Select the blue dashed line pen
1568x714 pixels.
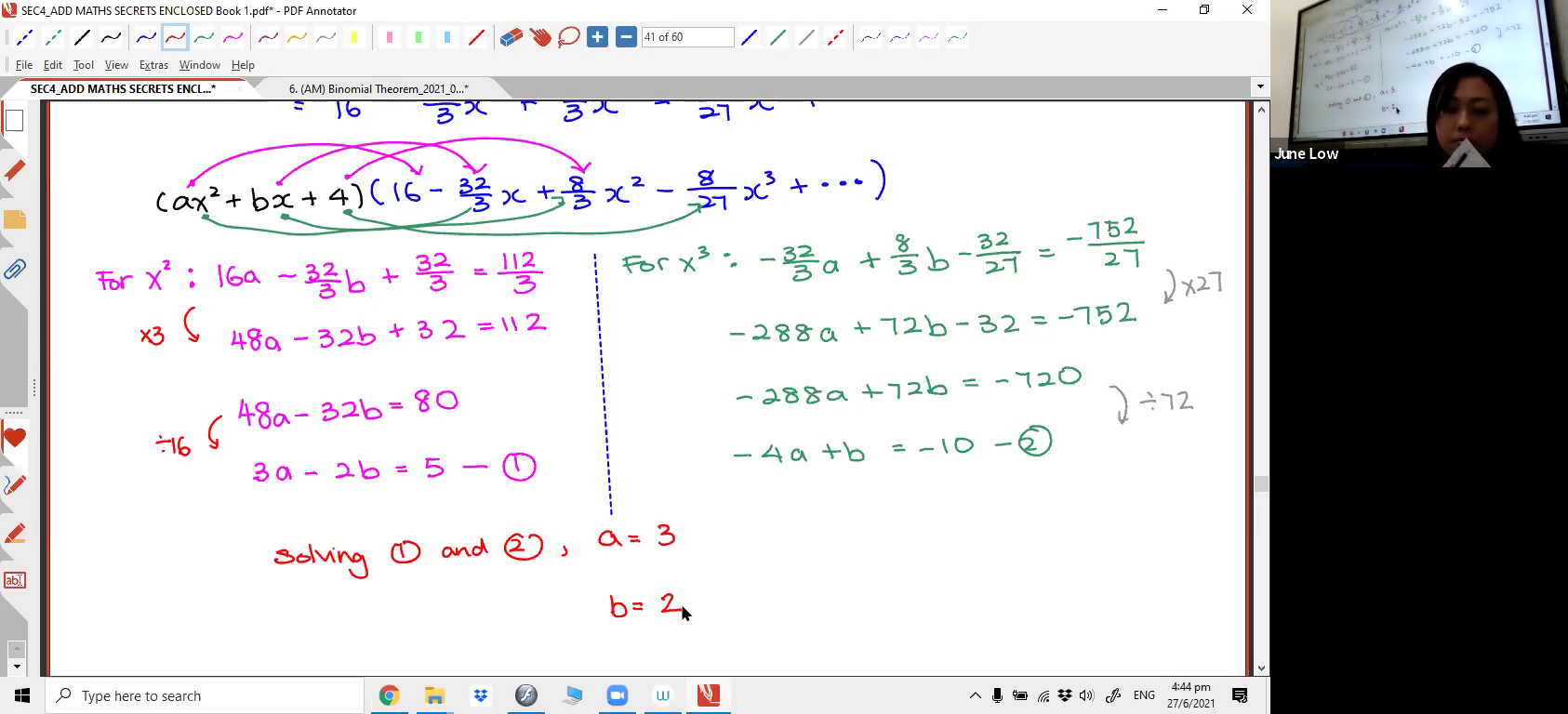[x=25, y=38]
